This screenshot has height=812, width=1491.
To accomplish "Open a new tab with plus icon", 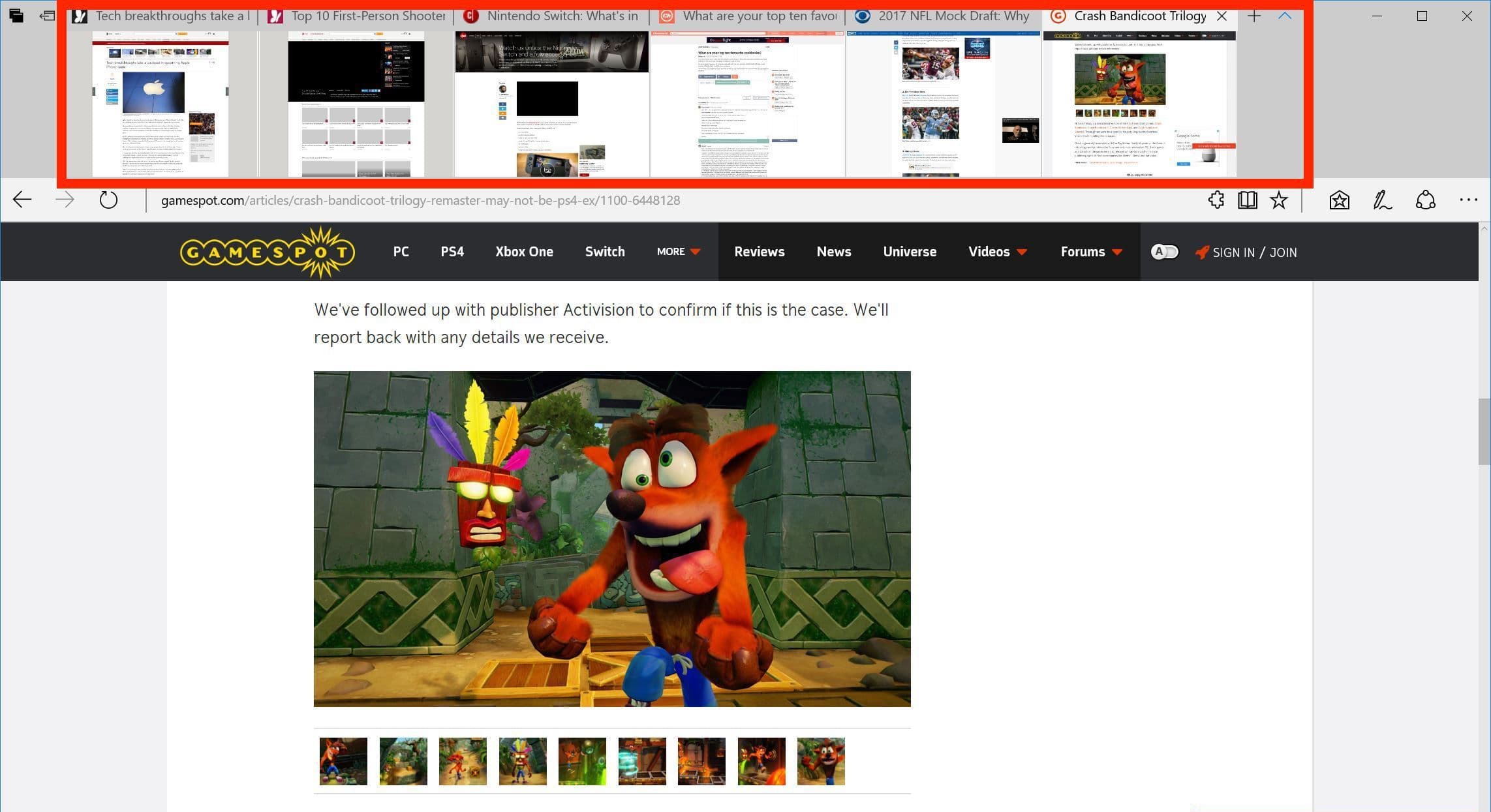I will [x=1253, y=16].
